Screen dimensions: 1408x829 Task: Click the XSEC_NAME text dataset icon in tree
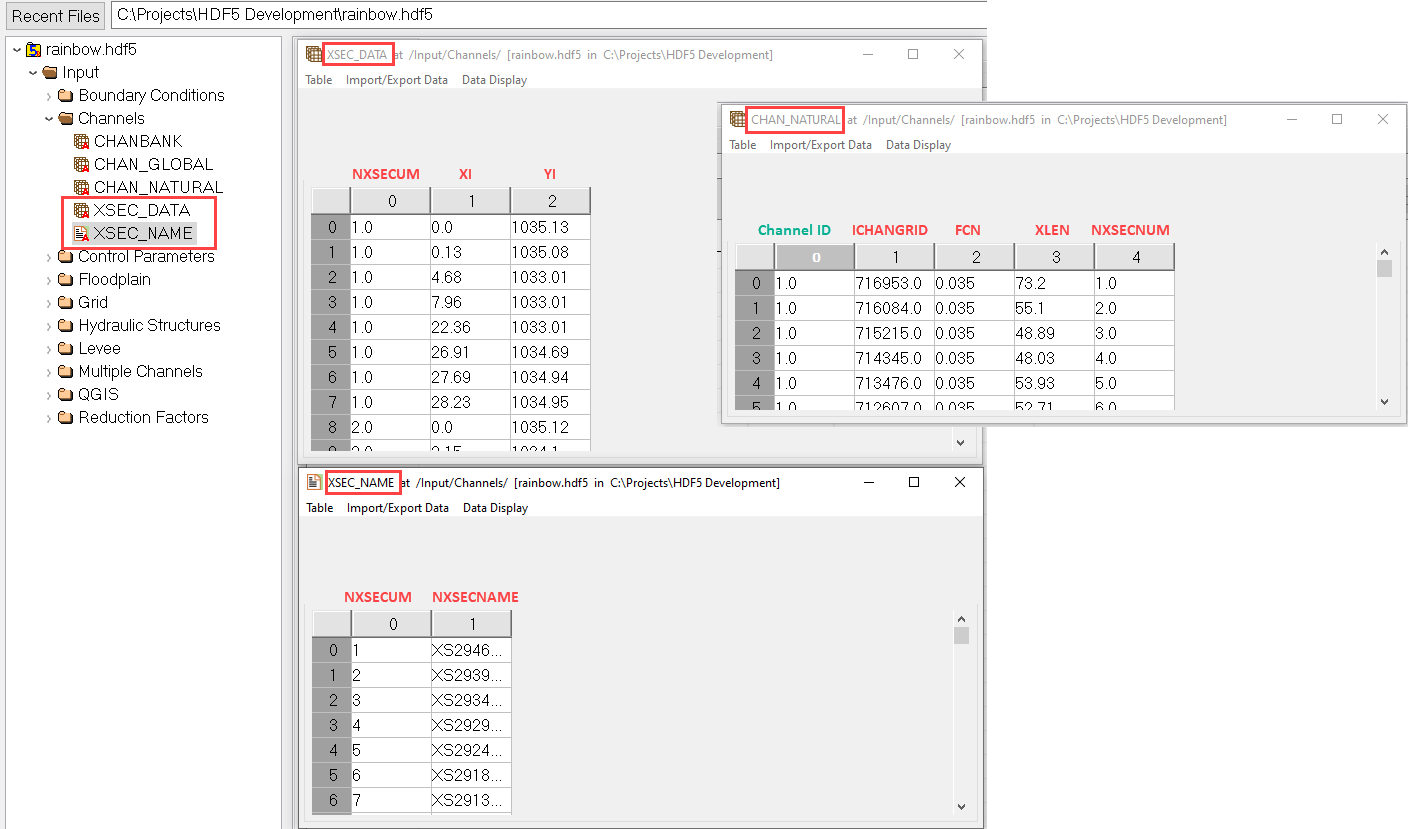click(x=82, y=234)
